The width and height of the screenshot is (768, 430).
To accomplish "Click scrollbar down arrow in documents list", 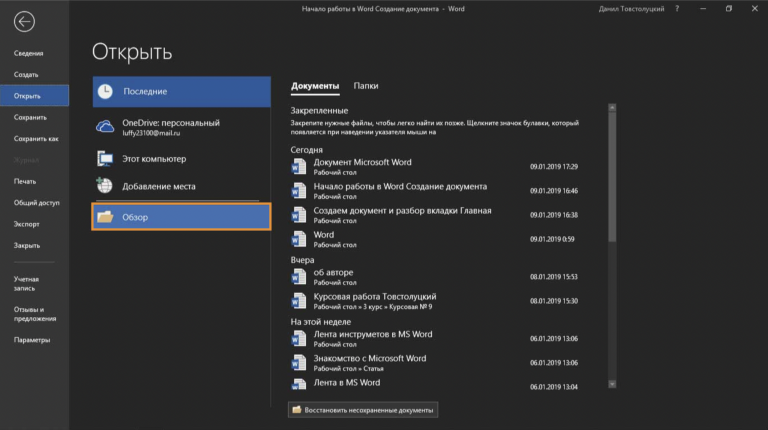I will pyautogui.click(x=612, y=384).
